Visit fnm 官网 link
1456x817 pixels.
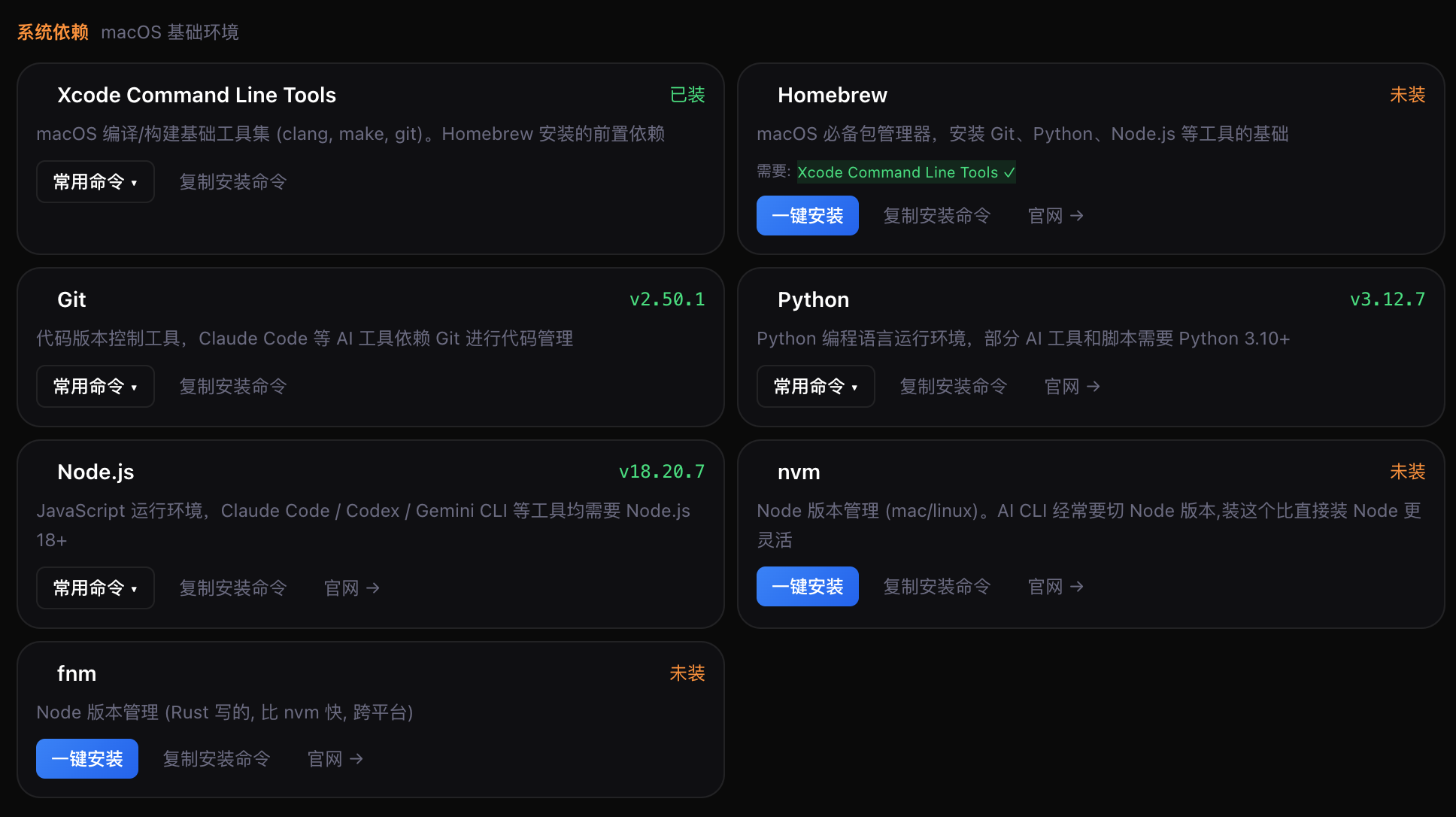point(335,758)
